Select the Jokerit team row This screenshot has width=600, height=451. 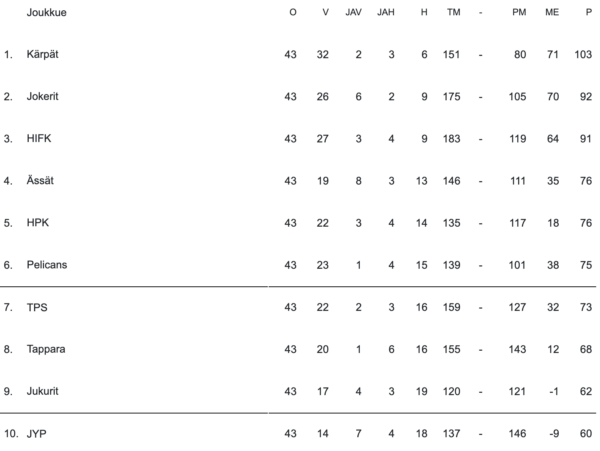pos(45,96)
